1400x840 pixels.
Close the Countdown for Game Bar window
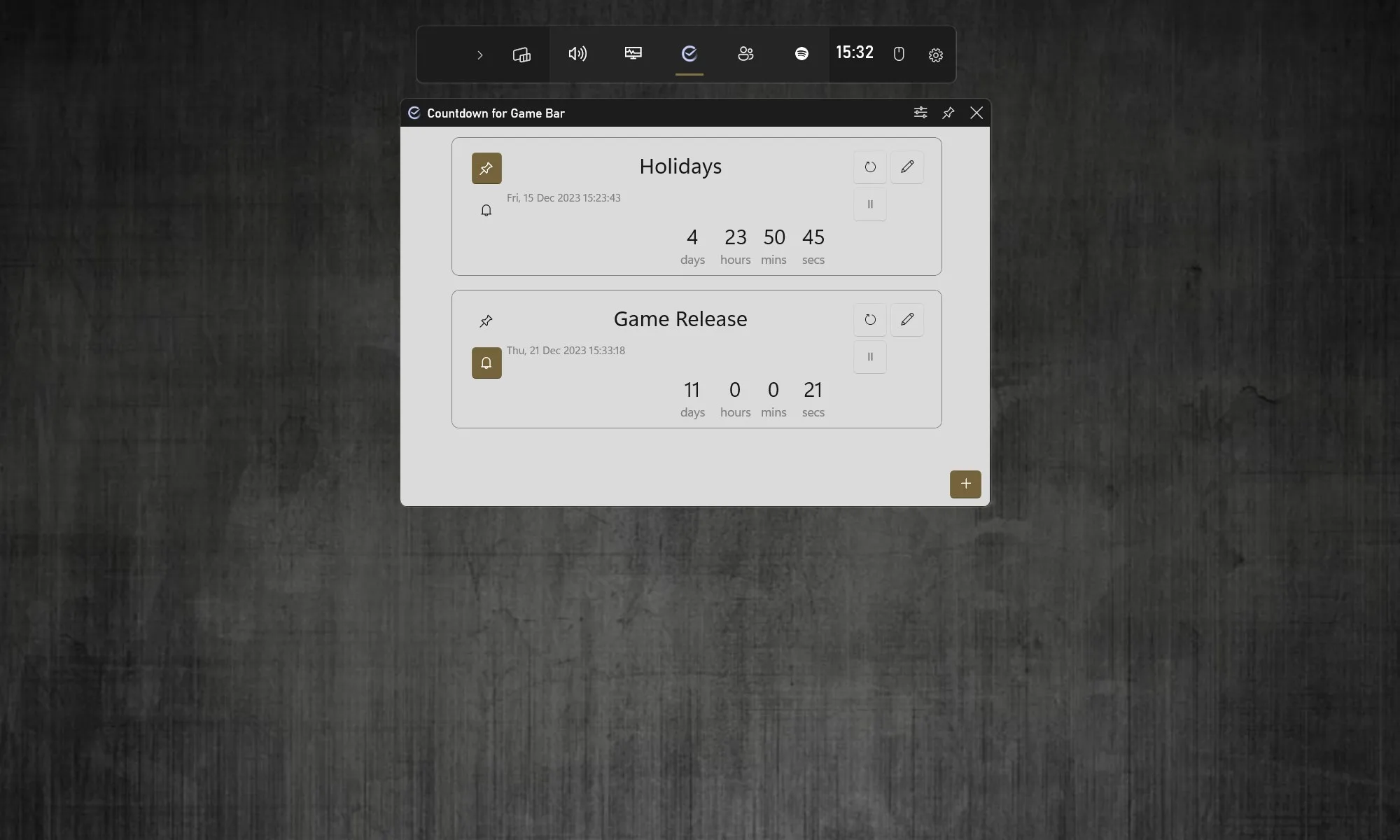[x=976, y=113]
